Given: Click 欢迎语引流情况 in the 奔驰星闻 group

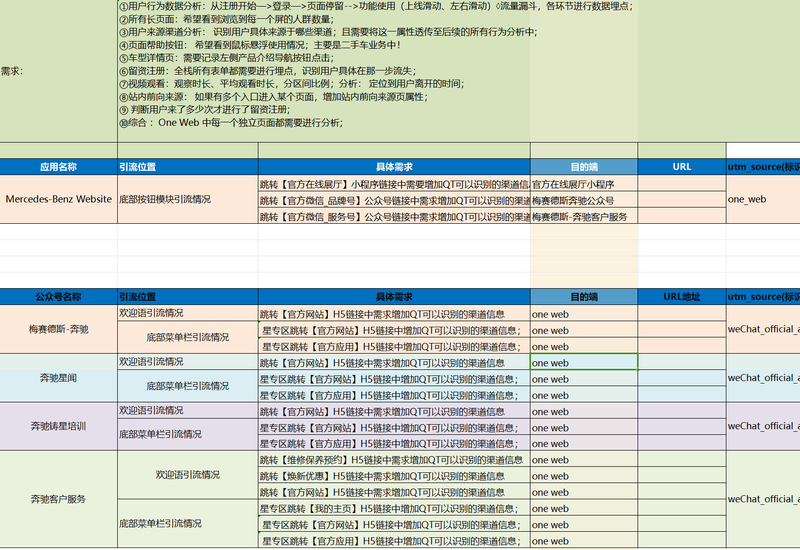Looking at the screenshot, I should [x=188, y=362].
